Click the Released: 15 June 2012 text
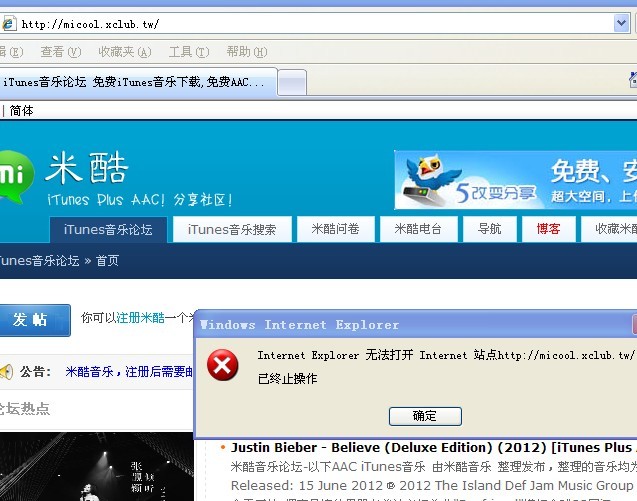The image size is (637, 501). click(x=307, y=486)
